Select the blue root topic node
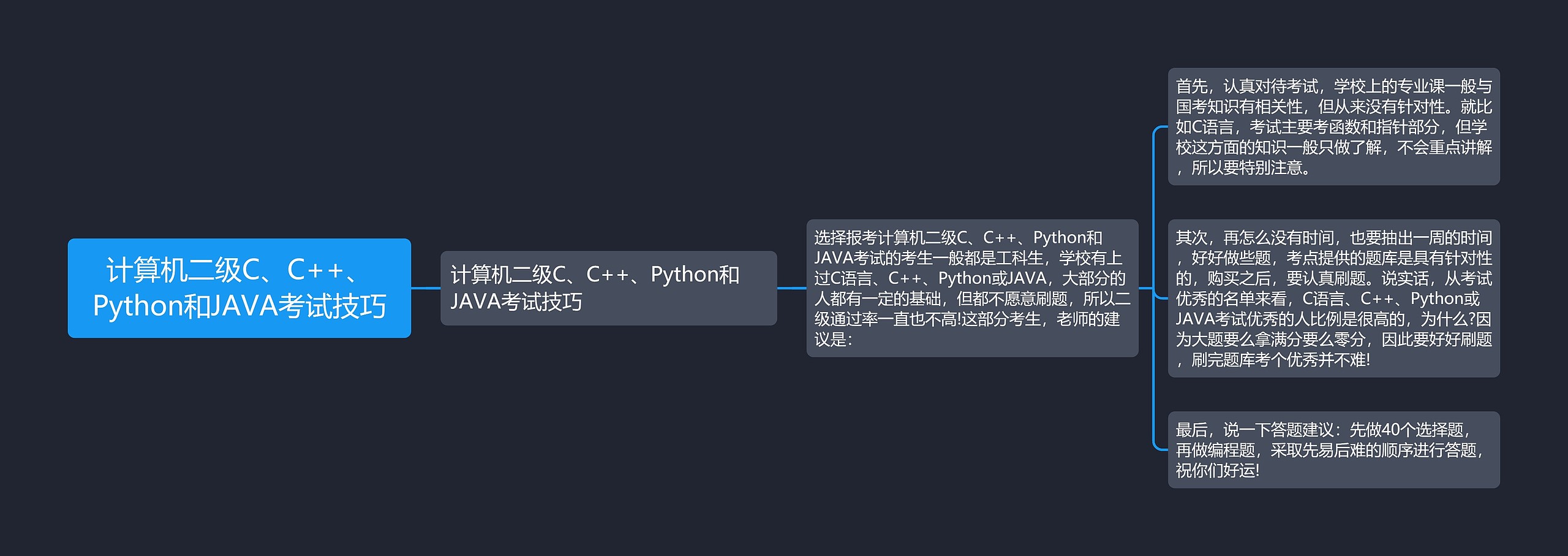 [x=239, y=288]
